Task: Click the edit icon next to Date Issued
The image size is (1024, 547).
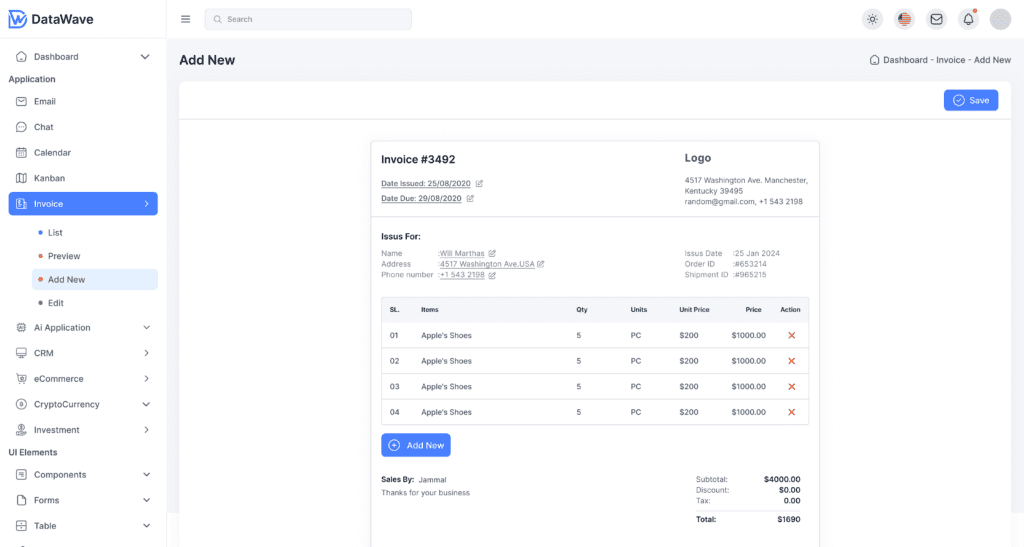Action: point(479,184)
